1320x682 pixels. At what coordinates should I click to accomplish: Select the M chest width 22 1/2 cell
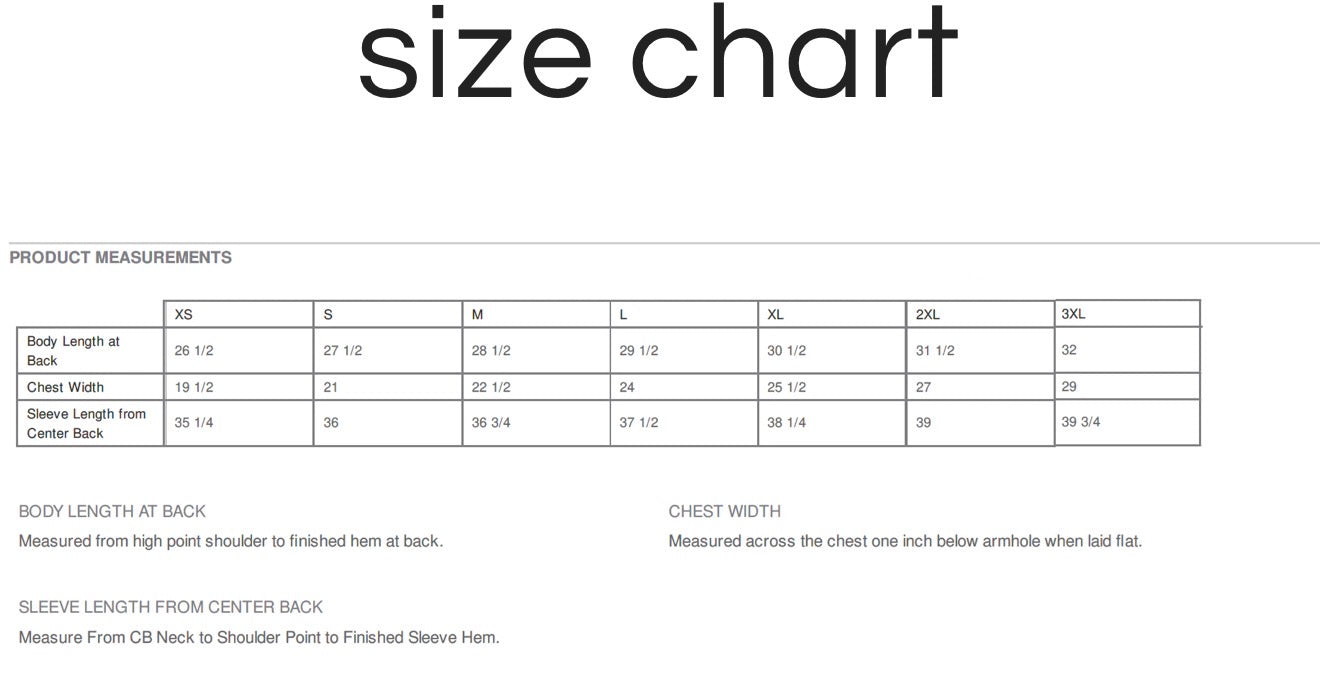click(x=537, y=387)
